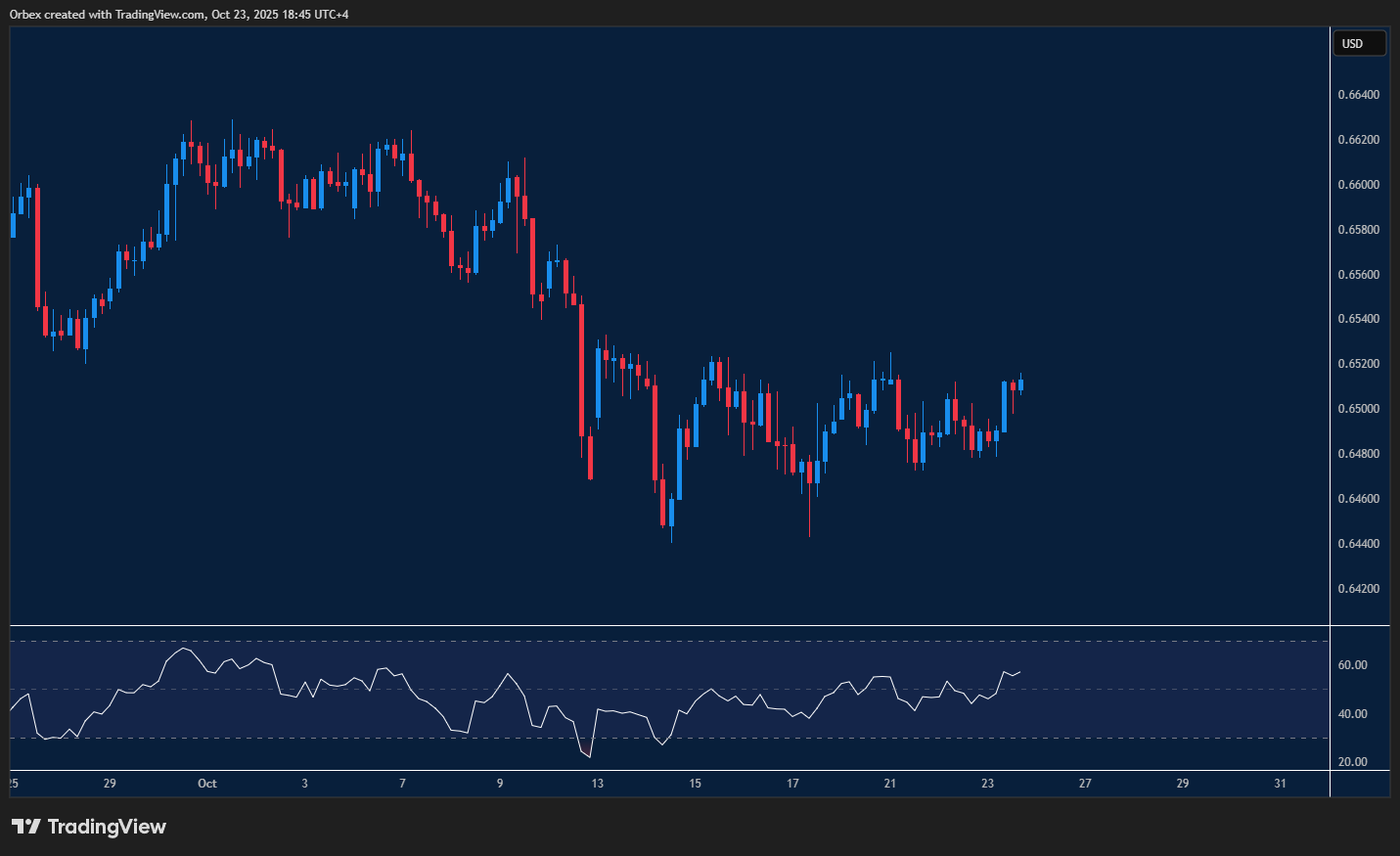This screenshot has height=856, width=1400.
Task: Click the 17 date label on timeline
Action: pos(792,784)
